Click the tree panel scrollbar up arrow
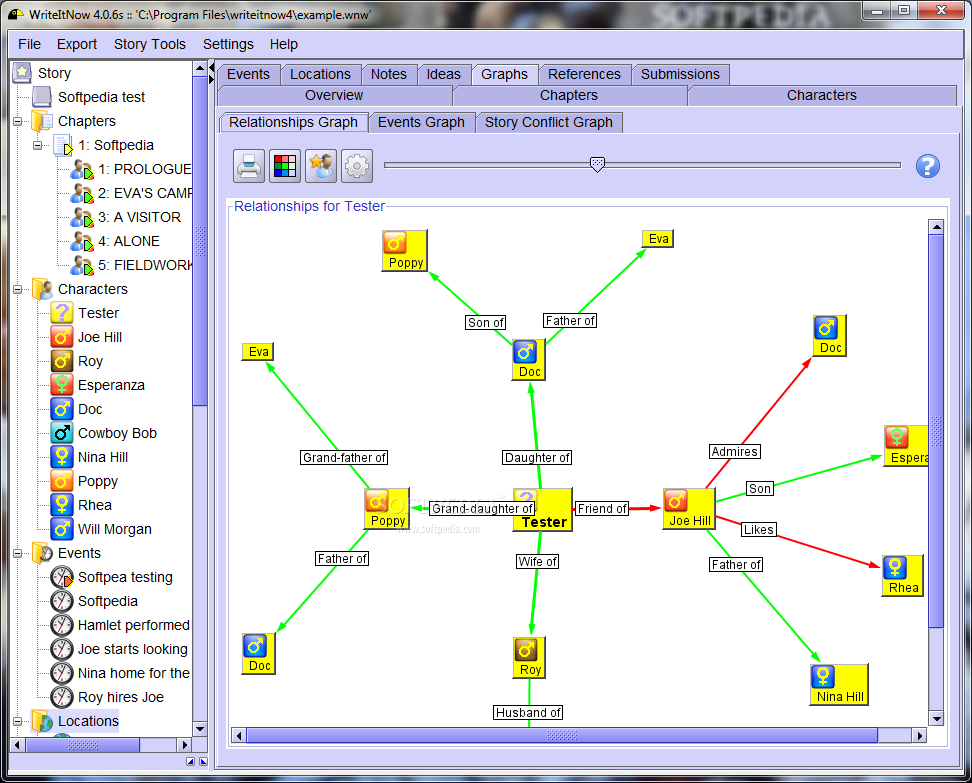Viewport: 972px width, 783px height. click(x=200, y=68)
